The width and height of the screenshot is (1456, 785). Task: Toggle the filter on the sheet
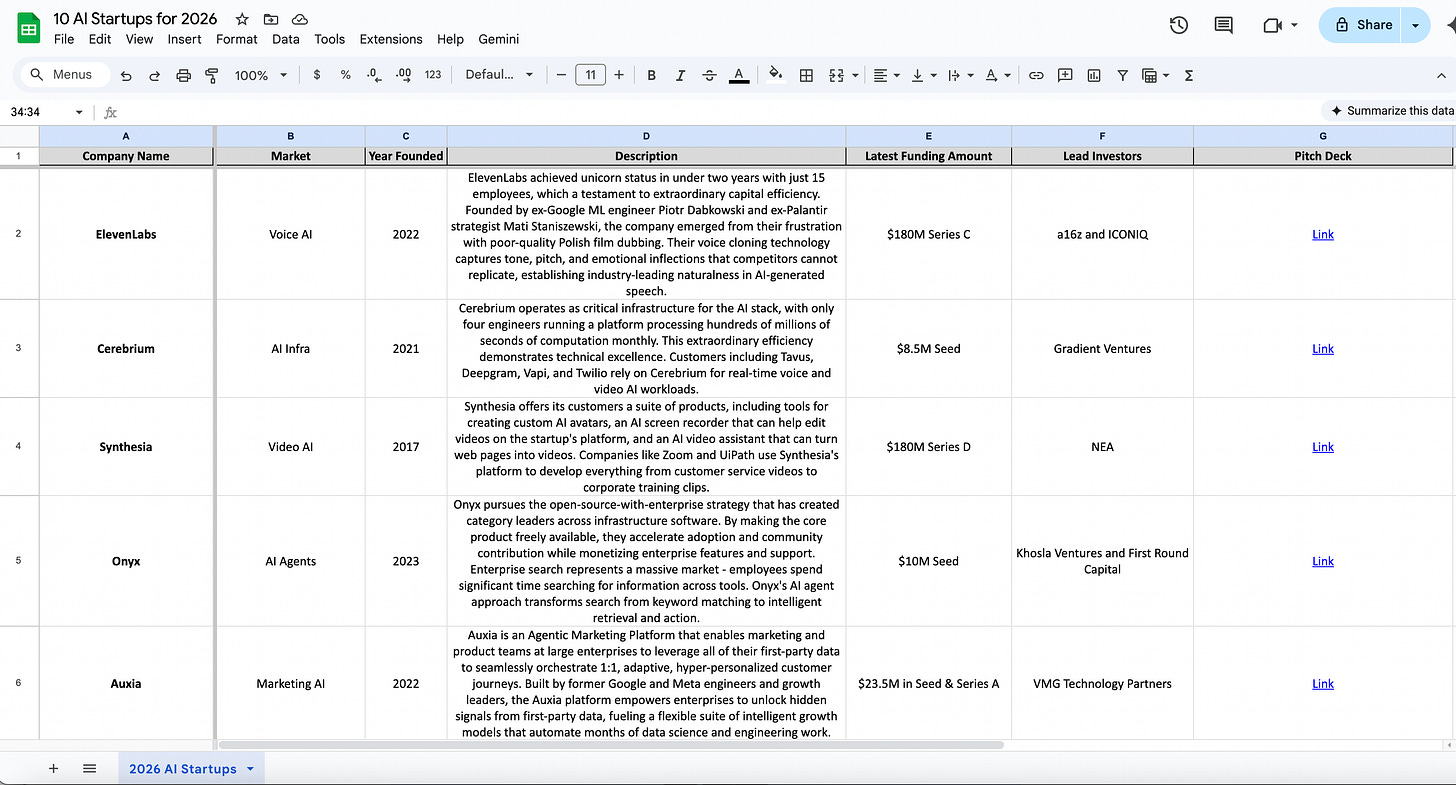click(1122, 75)
